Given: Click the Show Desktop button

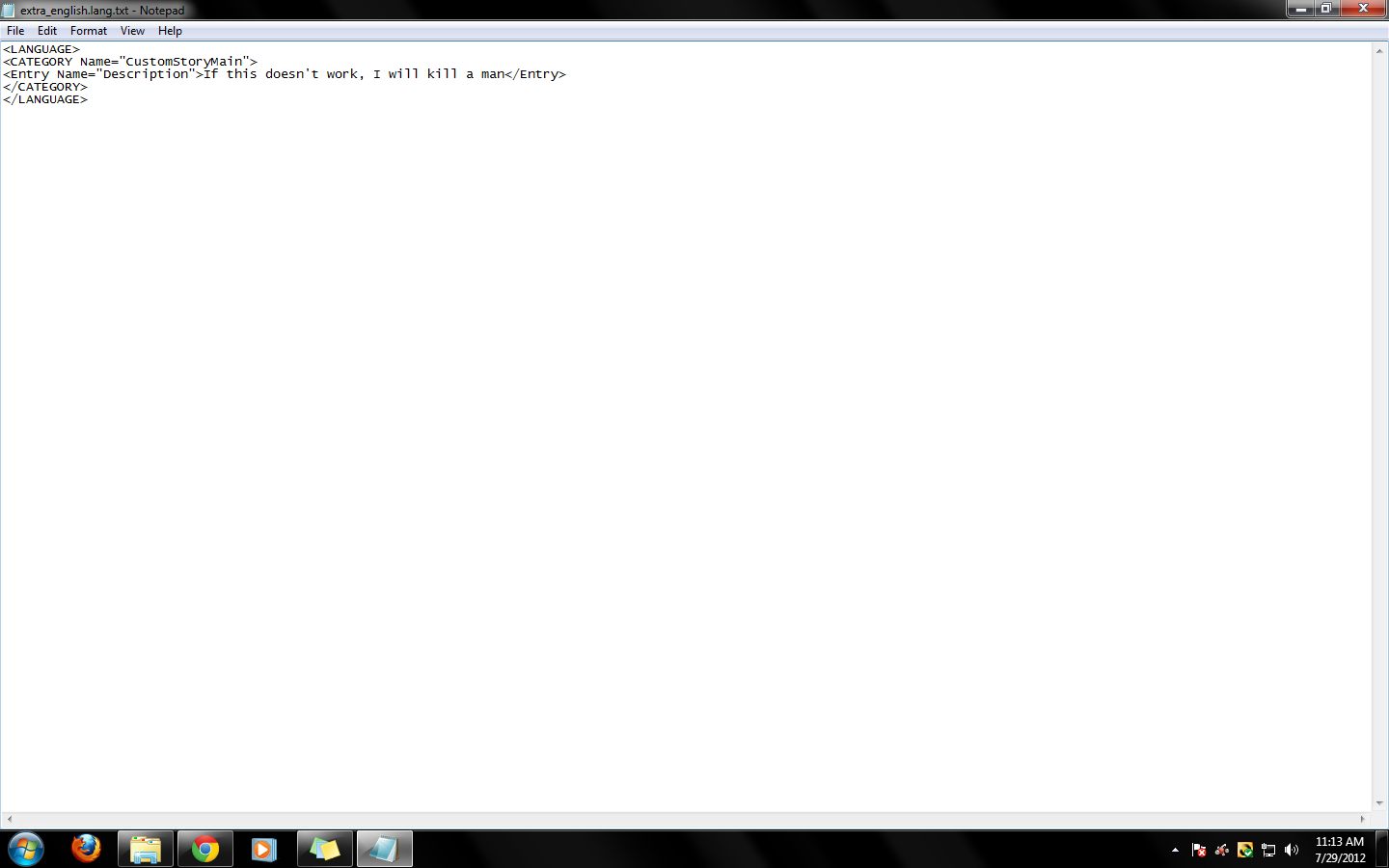Looking at the screenshot, I should (x=1381, y=849).
